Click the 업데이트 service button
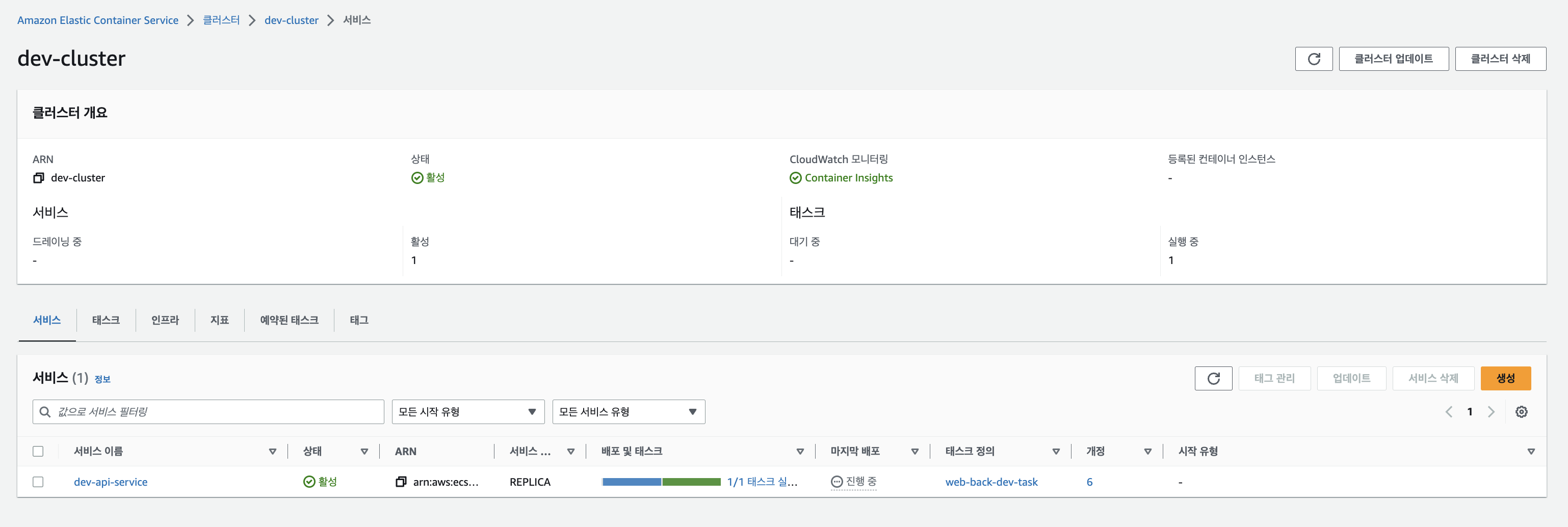This screenshot has width=1568, height=527. point(1351,379)
